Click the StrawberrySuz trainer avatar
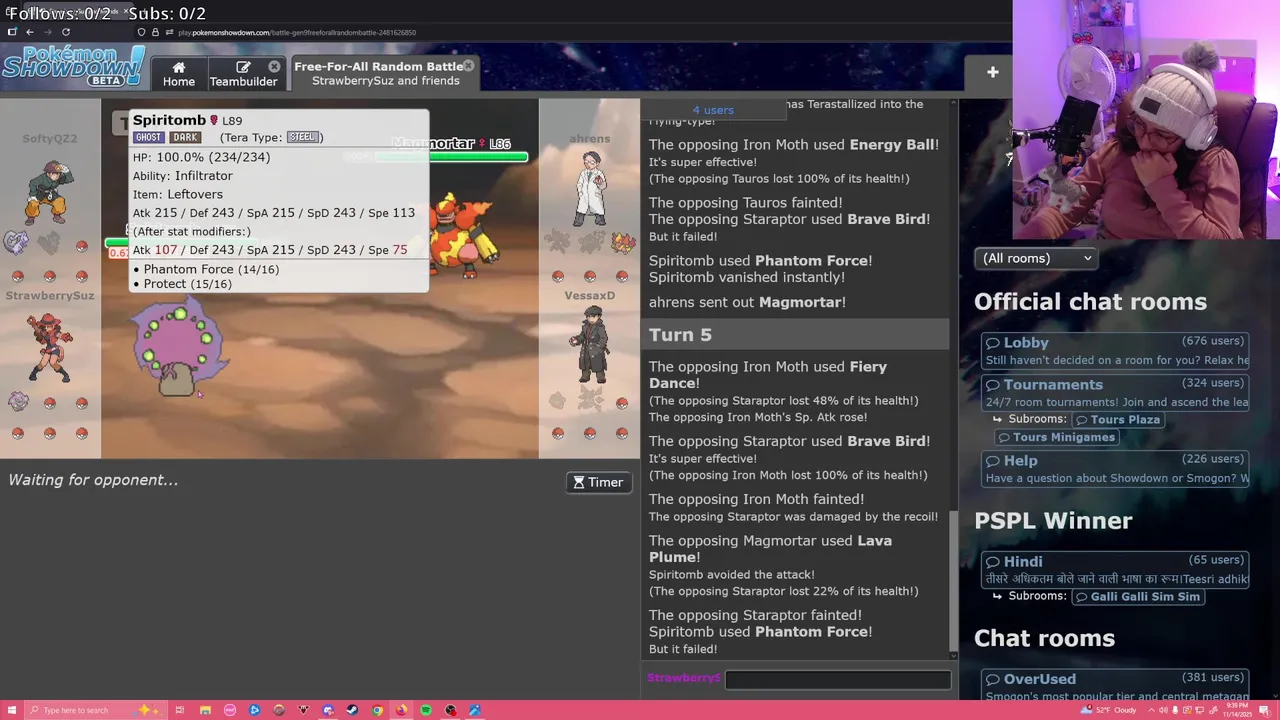The width and height of the screenshot is (1280, 720). pyautogui.click(x=49, y=347)
